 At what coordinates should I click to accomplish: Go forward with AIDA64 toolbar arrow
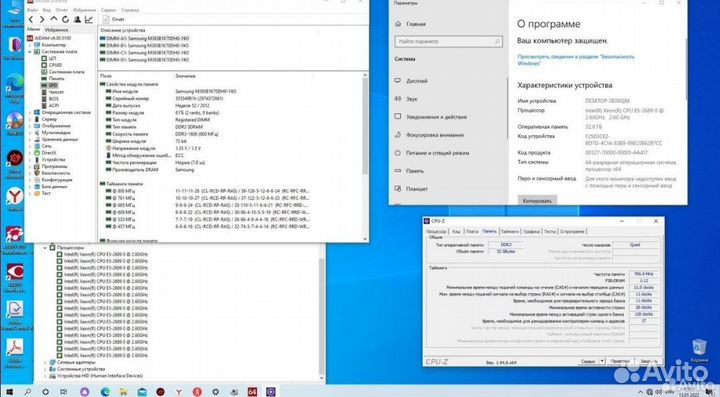click(x=42, y=19)
